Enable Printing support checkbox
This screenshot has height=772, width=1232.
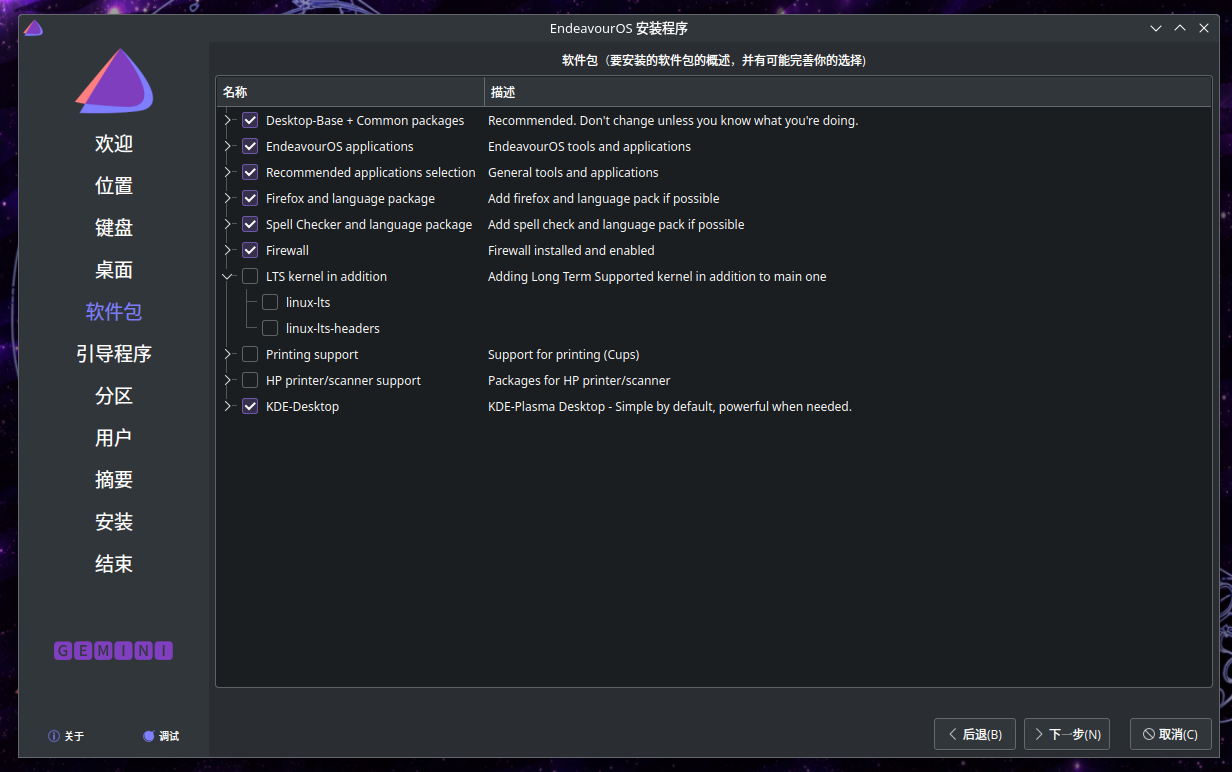250,354
